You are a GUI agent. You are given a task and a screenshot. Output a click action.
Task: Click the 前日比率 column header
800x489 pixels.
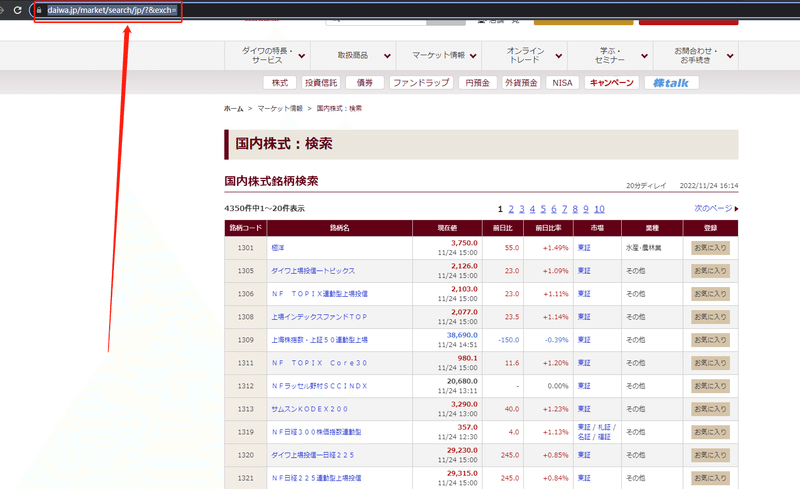(x=548, y=228)
